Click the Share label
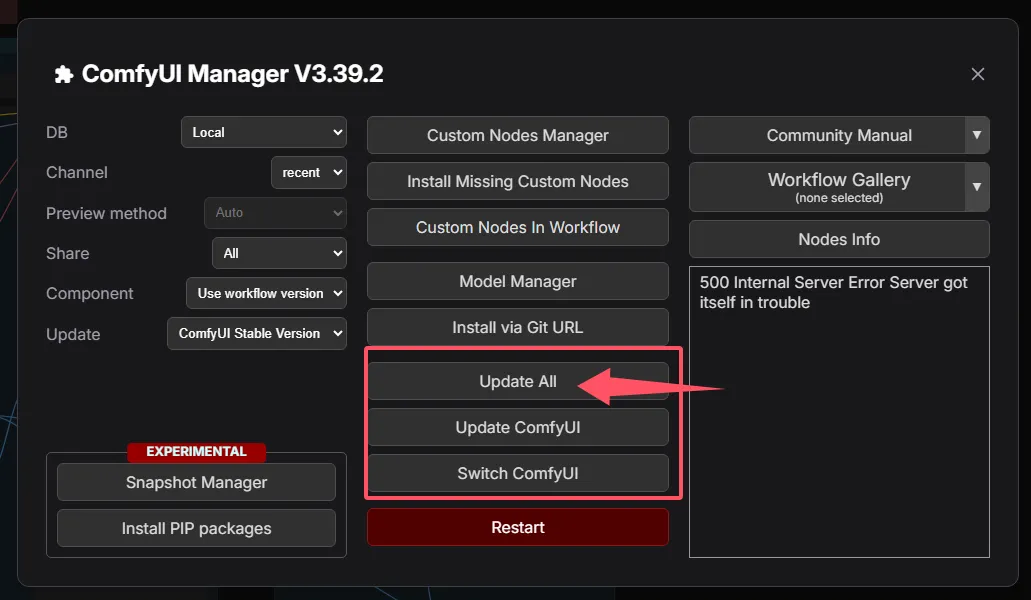Screen dimensions: 1031x600 (67, 253)
